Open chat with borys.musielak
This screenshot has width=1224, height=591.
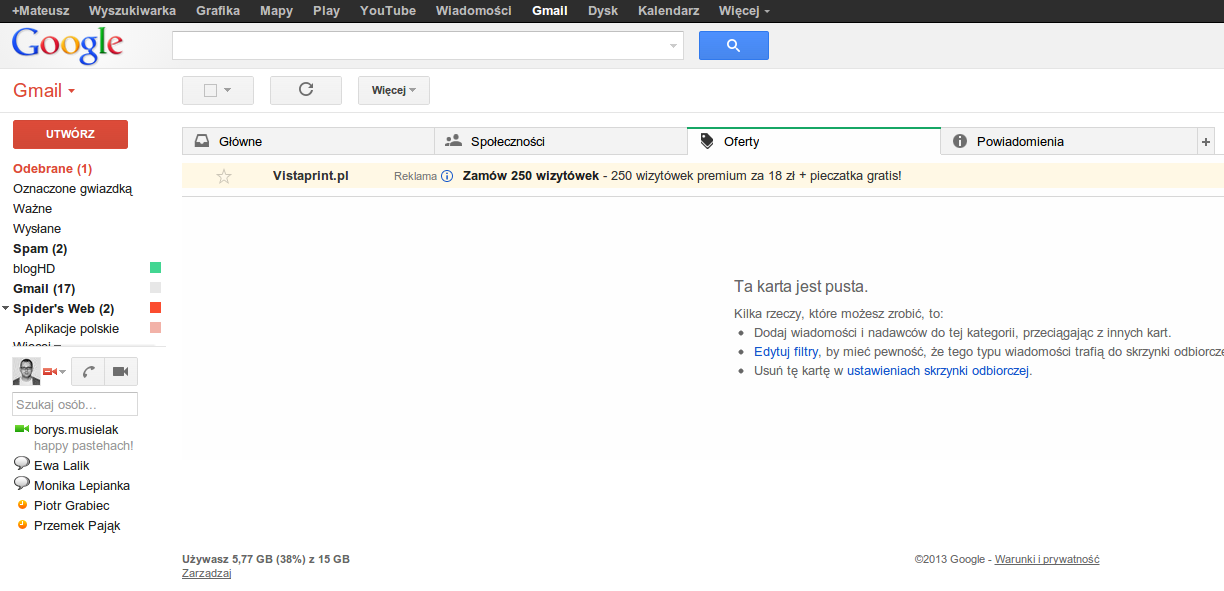(76, 430)
